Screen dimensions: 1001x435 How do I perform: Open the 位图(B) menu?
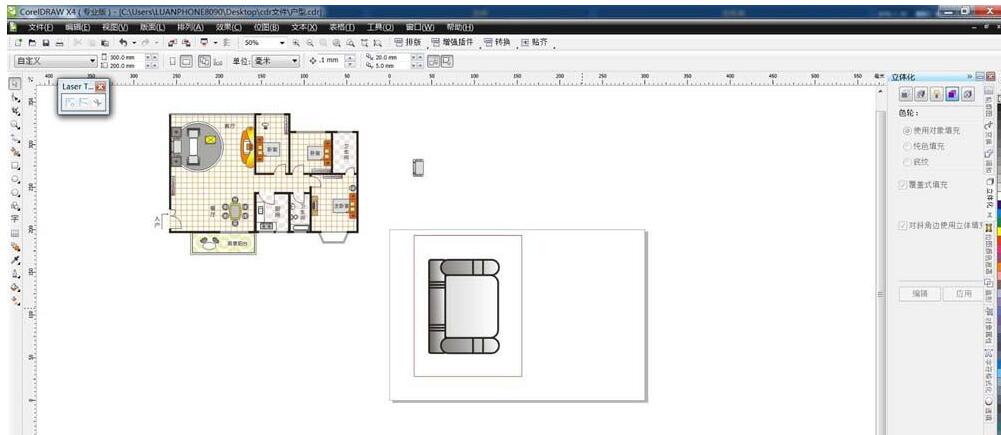click(x=266, y=27)
